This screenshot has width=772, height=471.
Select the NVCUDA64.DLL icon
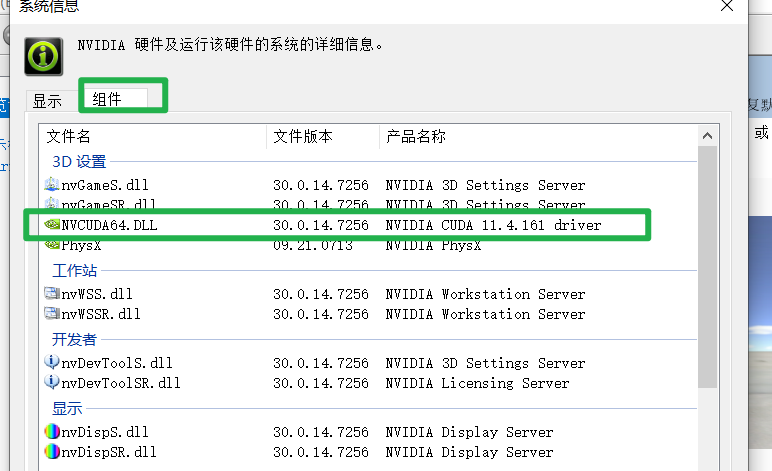[x=52, y=224]
